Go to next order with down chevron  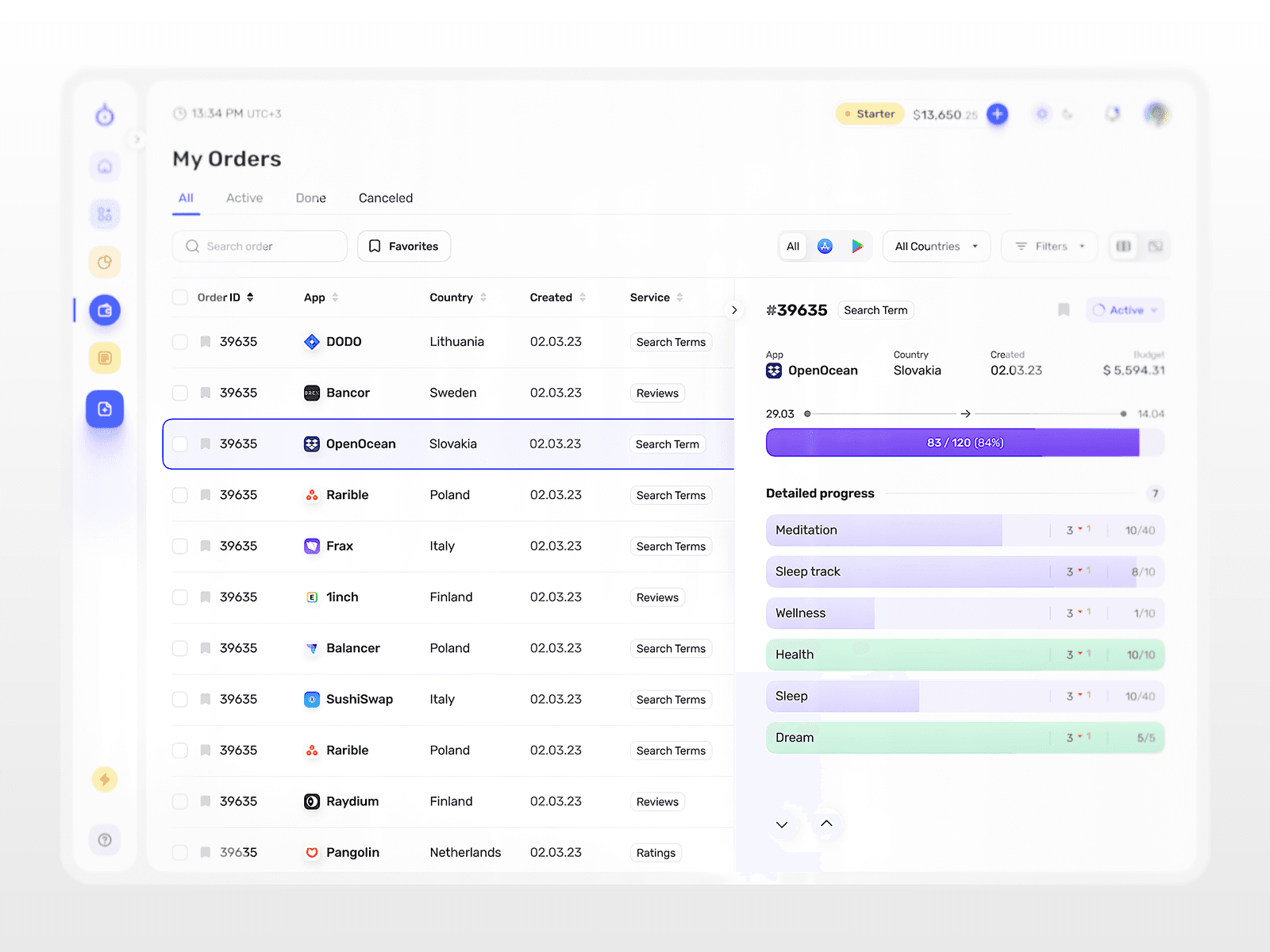[782, 824]
